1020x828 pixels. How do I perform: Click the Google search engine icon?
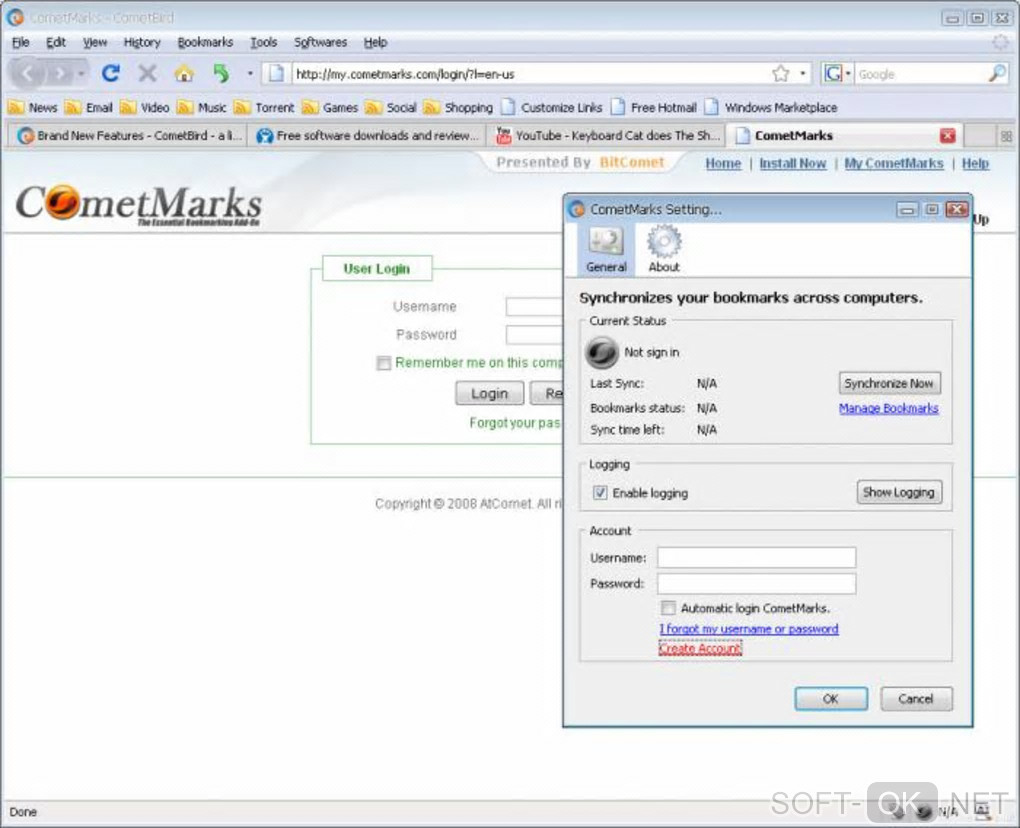point(833,73)
